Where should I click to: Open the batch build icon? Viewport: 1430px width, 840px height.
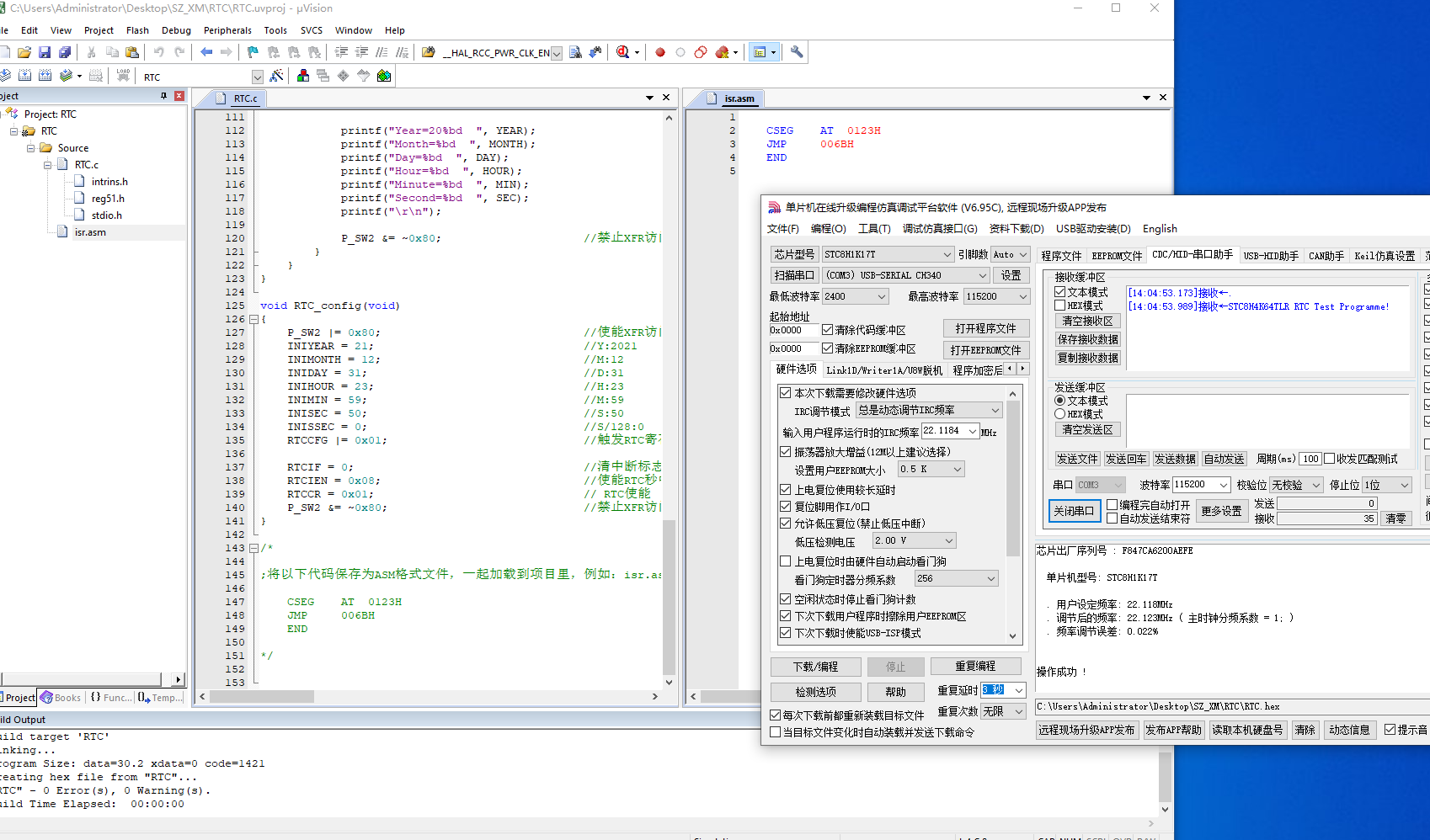click(66, 76)
